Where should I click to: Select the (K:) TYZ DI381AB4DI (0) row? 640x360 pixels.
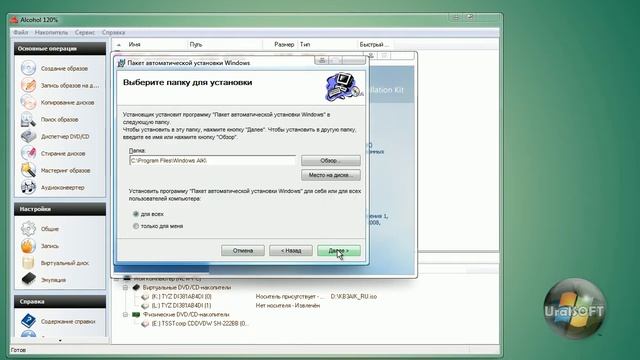tap(181, 297)
